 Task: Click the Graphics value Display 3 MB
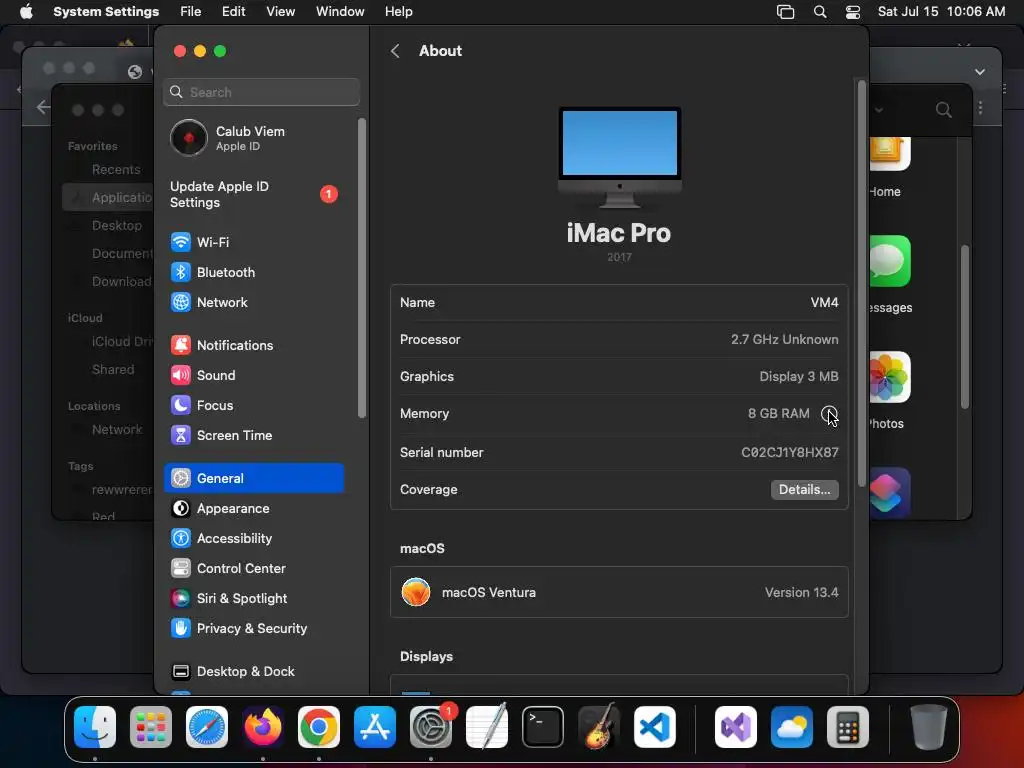coord(799,376)
